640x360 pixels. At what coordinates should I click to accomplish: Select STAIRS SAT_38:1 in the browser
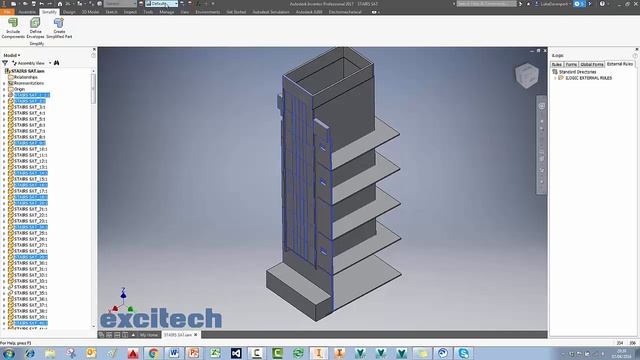click(x=31, y=311)
